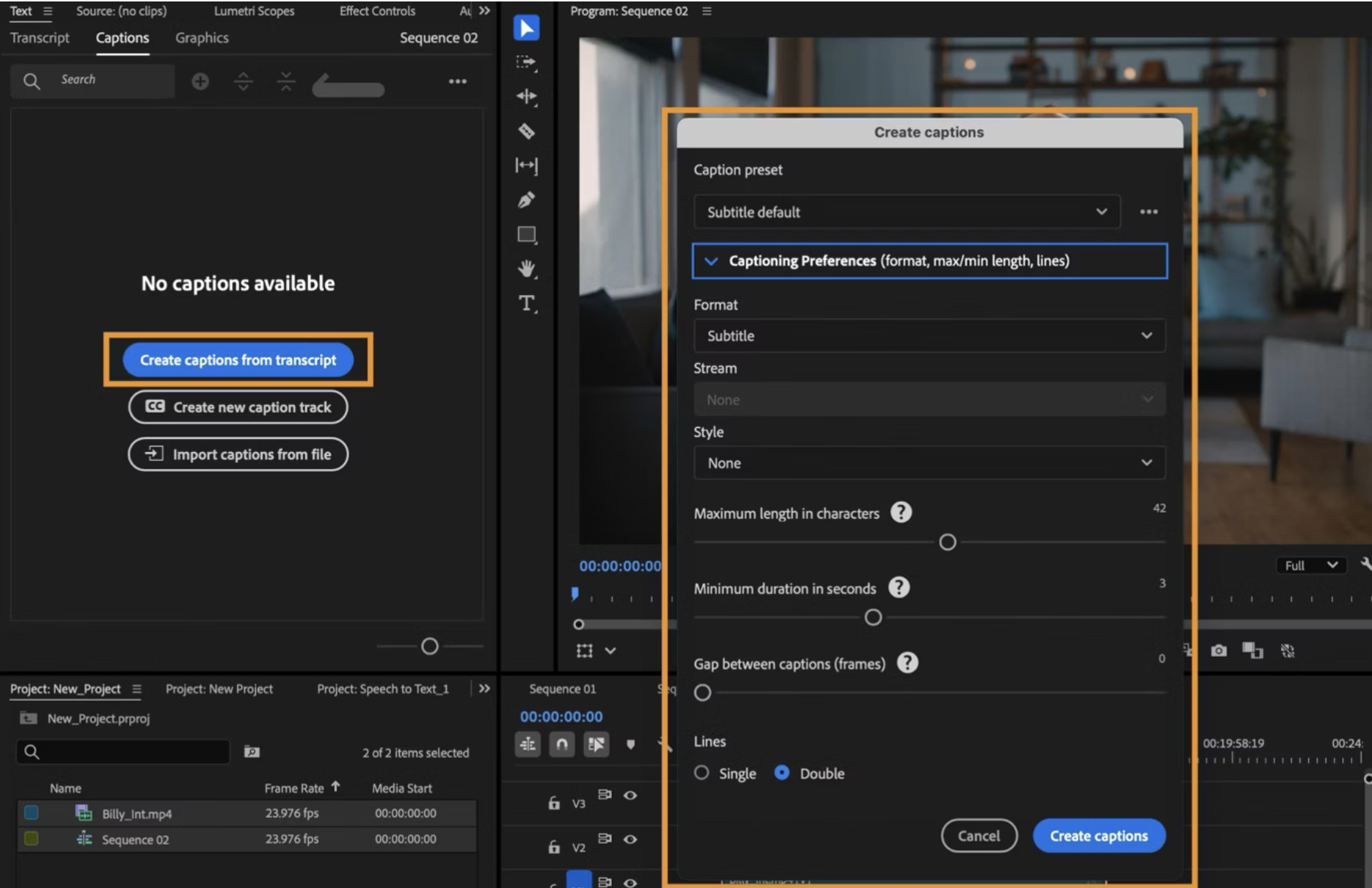The height and width of the screenshot is (888, 1372).
Task: Switch to the Sequence 01 timeline tab
Action: tap(563, 688)
